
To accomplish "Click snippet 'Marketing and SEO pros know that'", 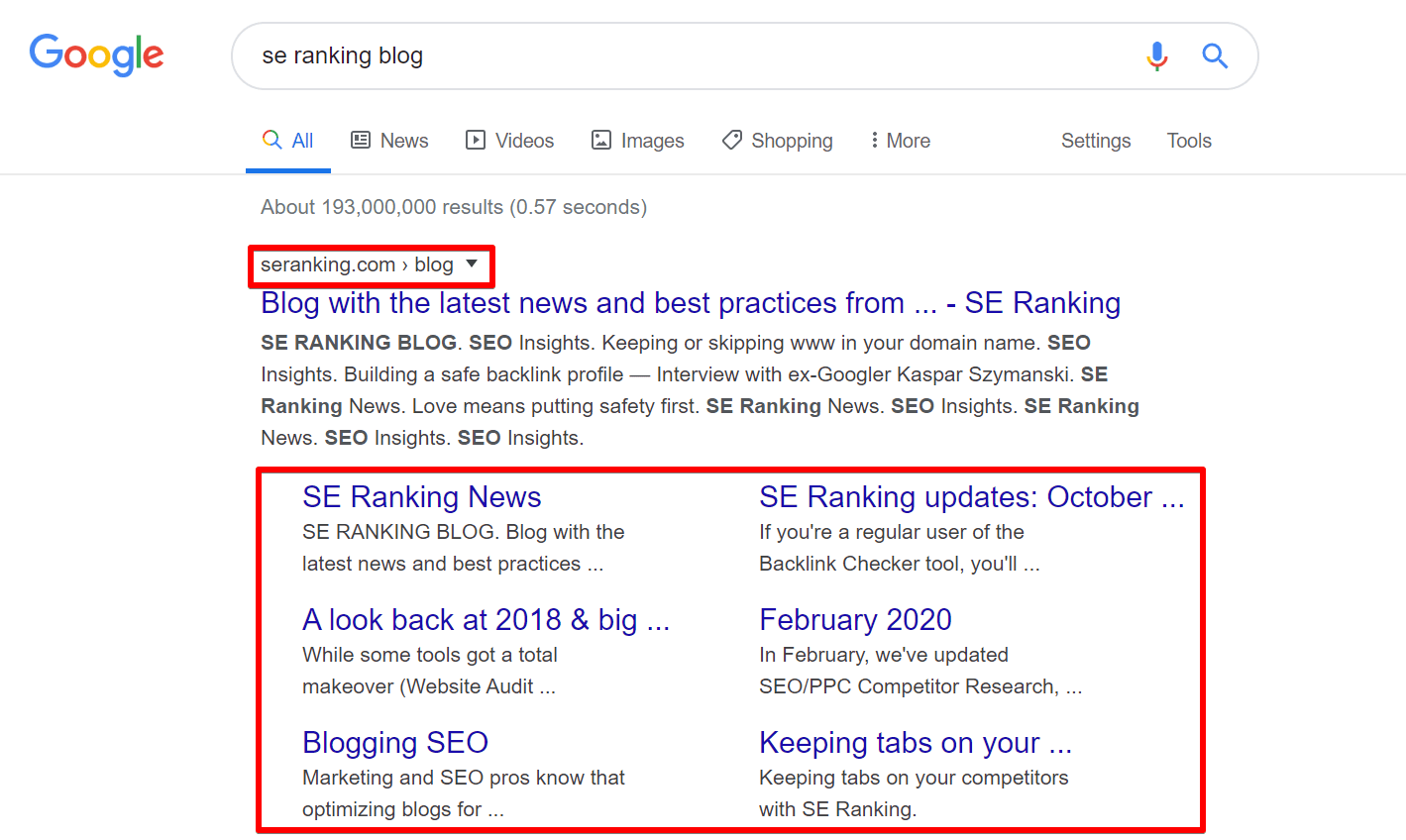I will 464,778.
